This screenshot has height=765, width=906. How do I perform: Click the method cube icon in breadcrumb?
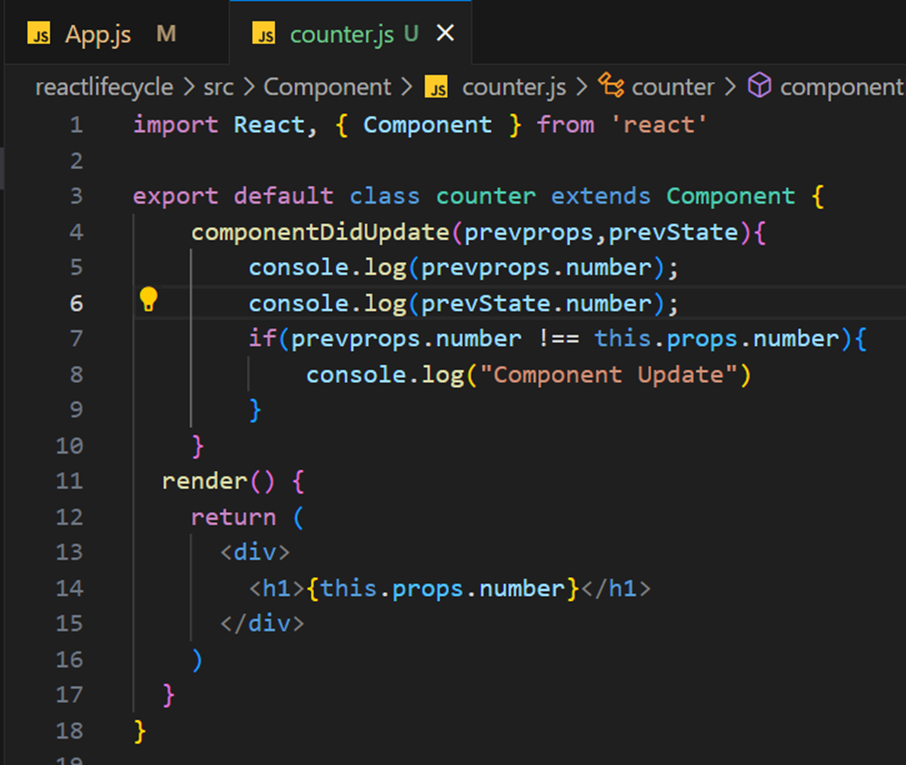click(x=759, y=86)
